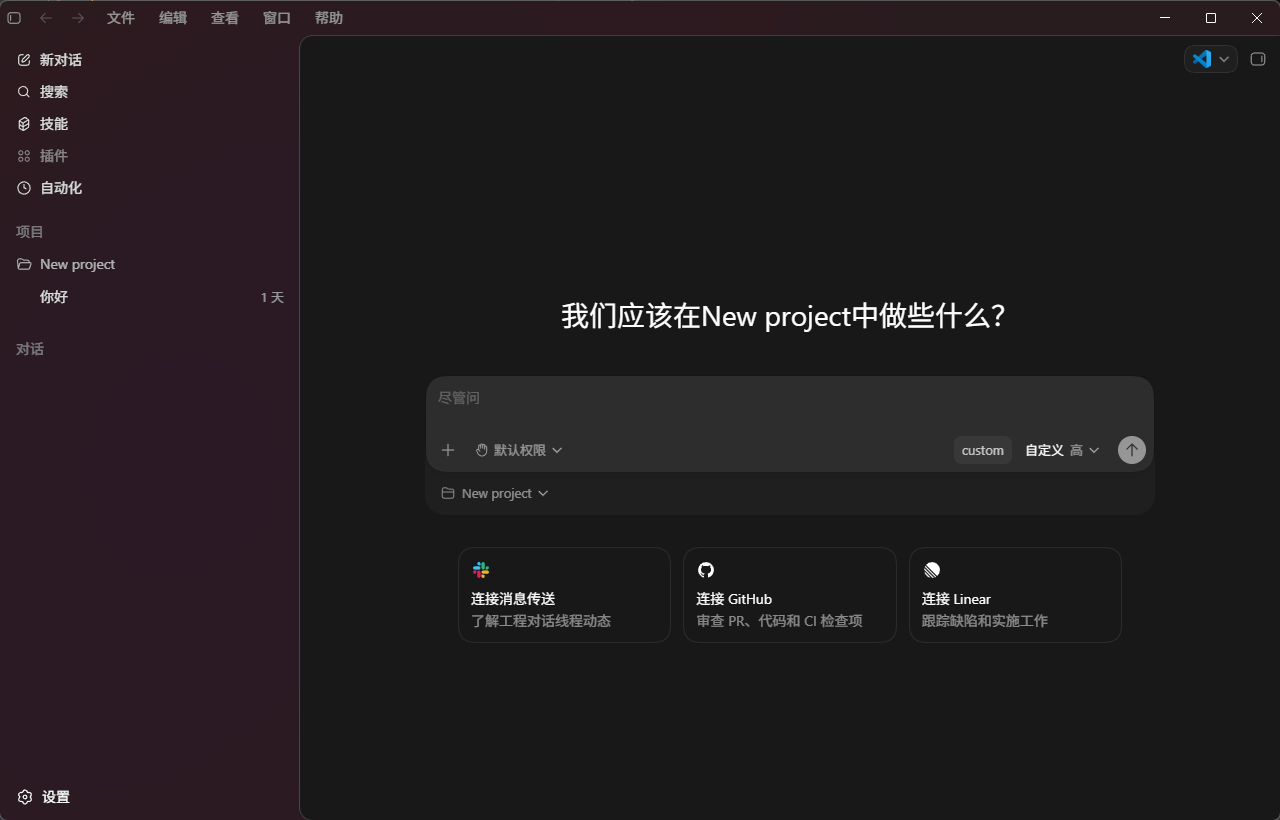Click 跟踪缺陷和实施工作 description text
Viewport: 1280px width, 820px height.
coord(985,621)
